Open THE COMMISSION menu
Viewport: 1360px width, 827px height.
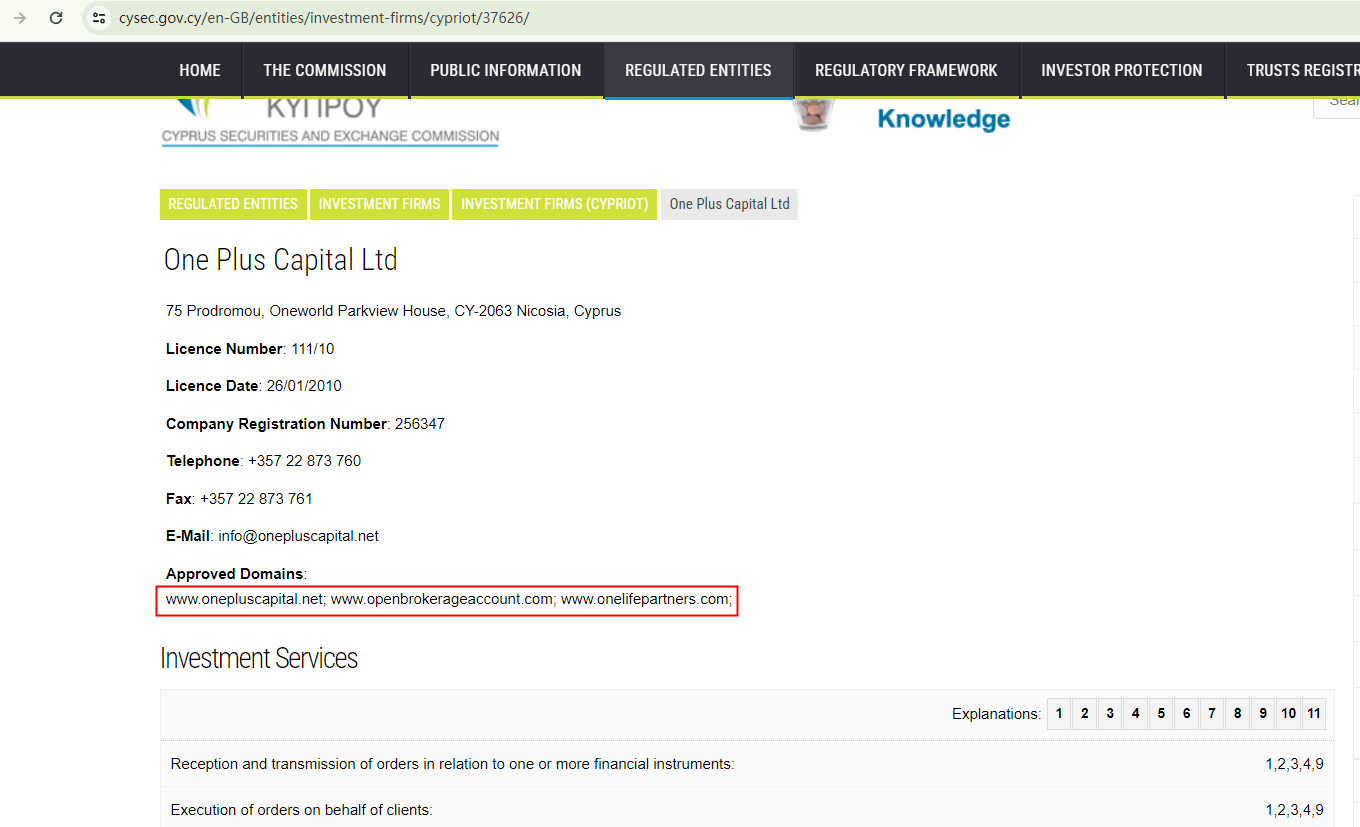324,70
